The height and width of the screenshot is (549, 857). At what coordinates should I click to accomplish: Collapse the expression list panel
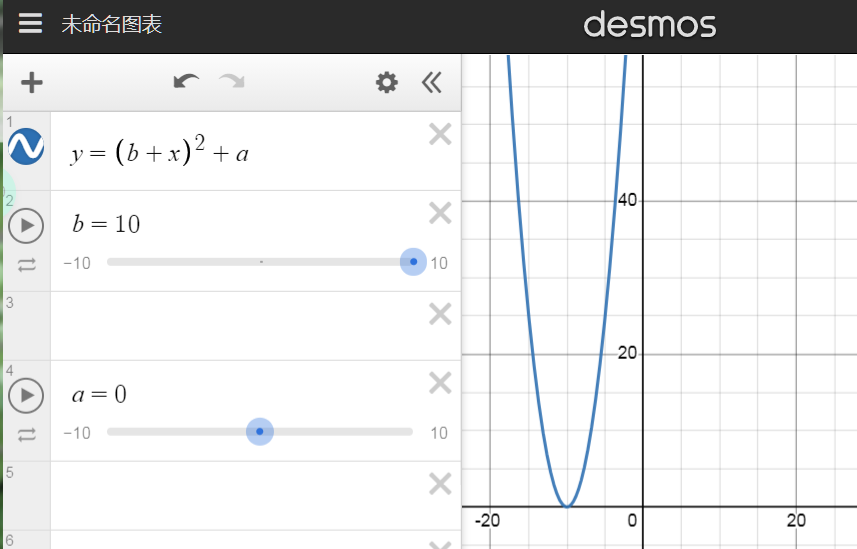tap(431, 83)
